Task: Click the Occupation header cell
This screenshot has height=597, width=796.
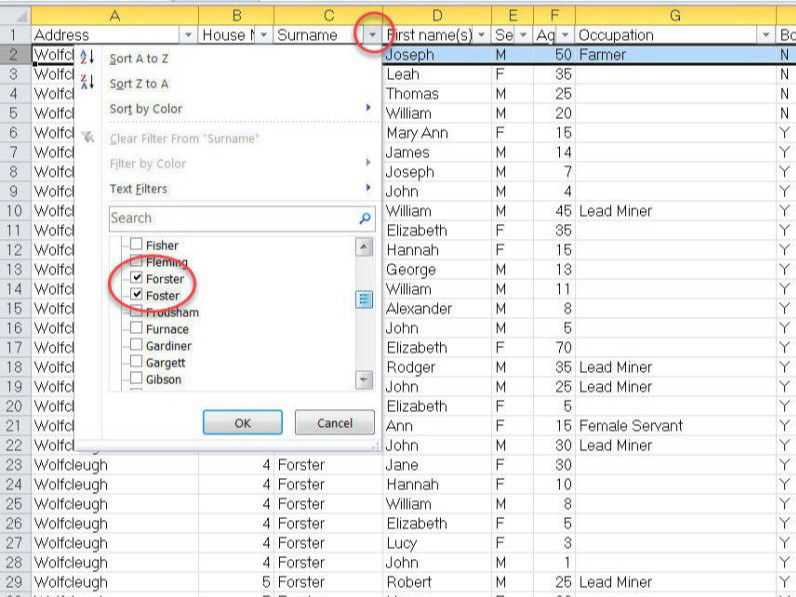Action: (x=676, y=35)
